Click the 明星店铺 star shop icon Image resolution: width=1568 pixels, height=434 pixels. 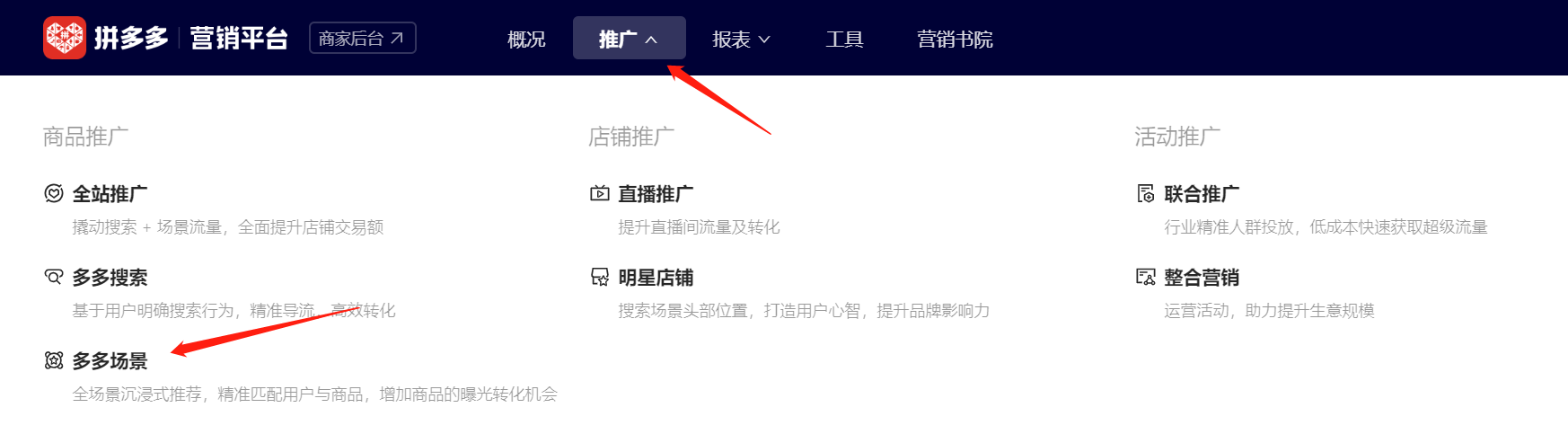click(600, 277)
